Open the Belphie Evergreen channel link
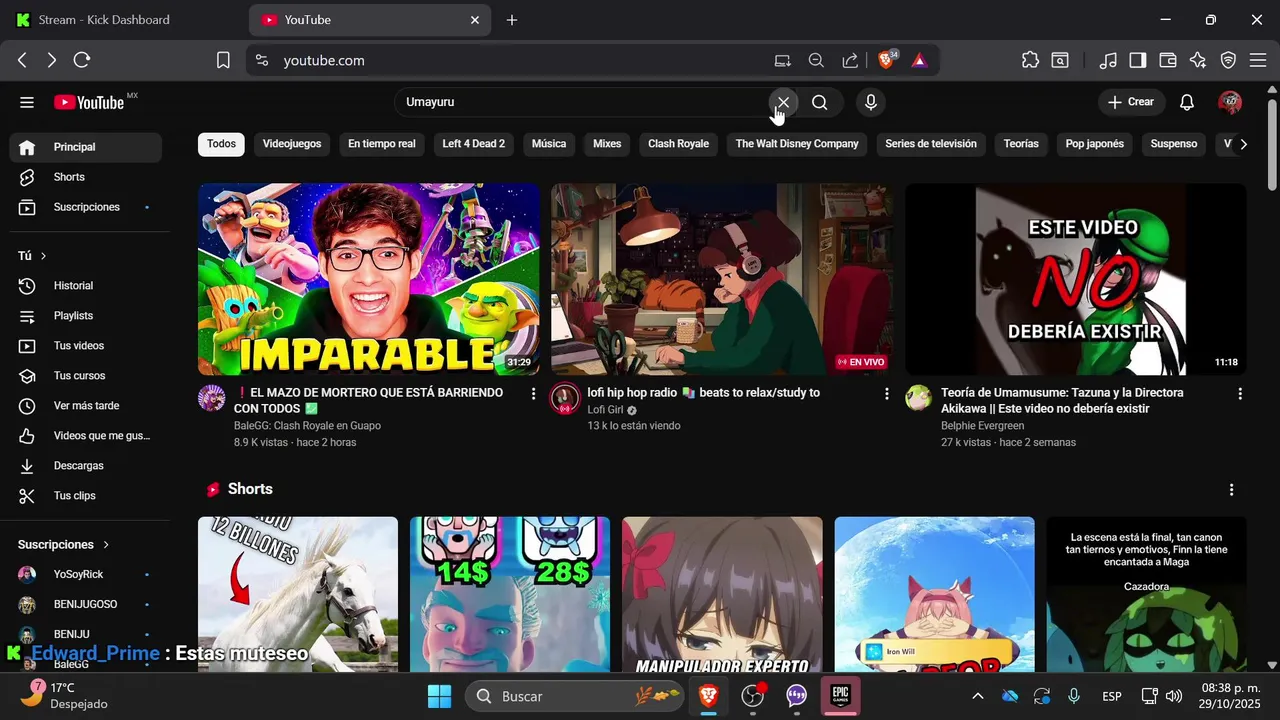The width and height of the screenshot is (1280, 720). (982, 426)
